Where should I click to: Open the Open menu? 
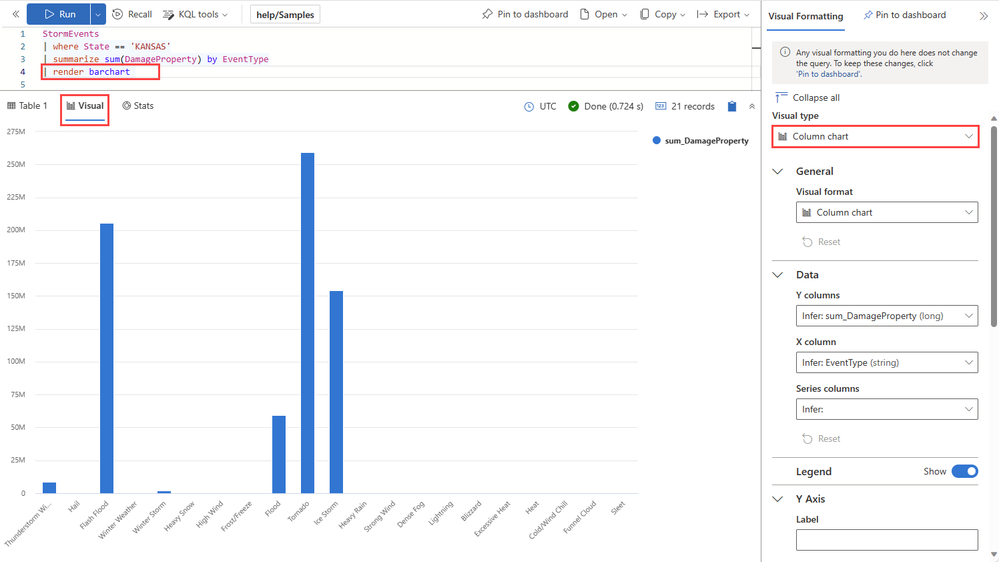click(x=603, y=14)
